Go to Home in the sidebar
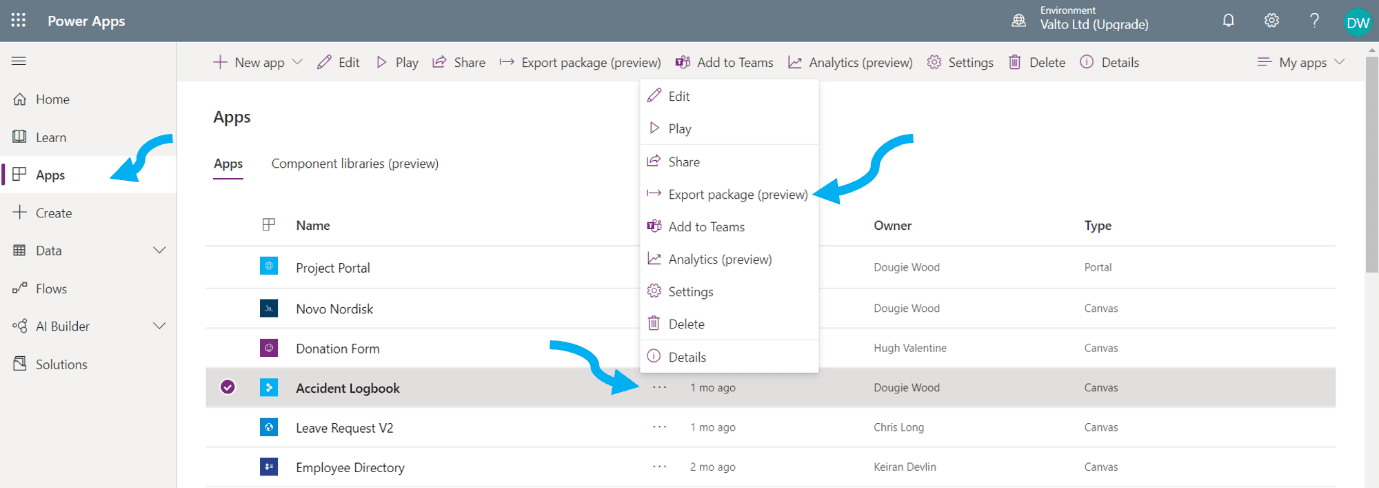1379x488 pixels. [53, 99]
